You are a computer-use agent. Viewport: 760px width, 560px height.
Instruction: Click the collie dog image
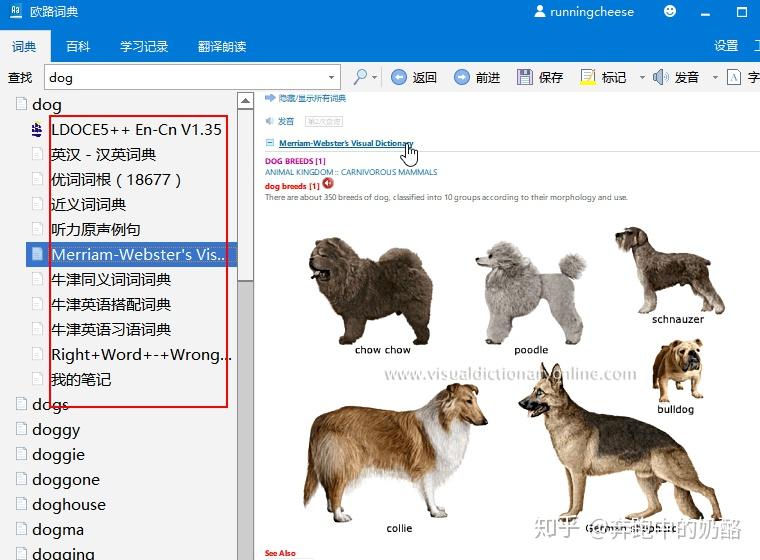[395, 453]
